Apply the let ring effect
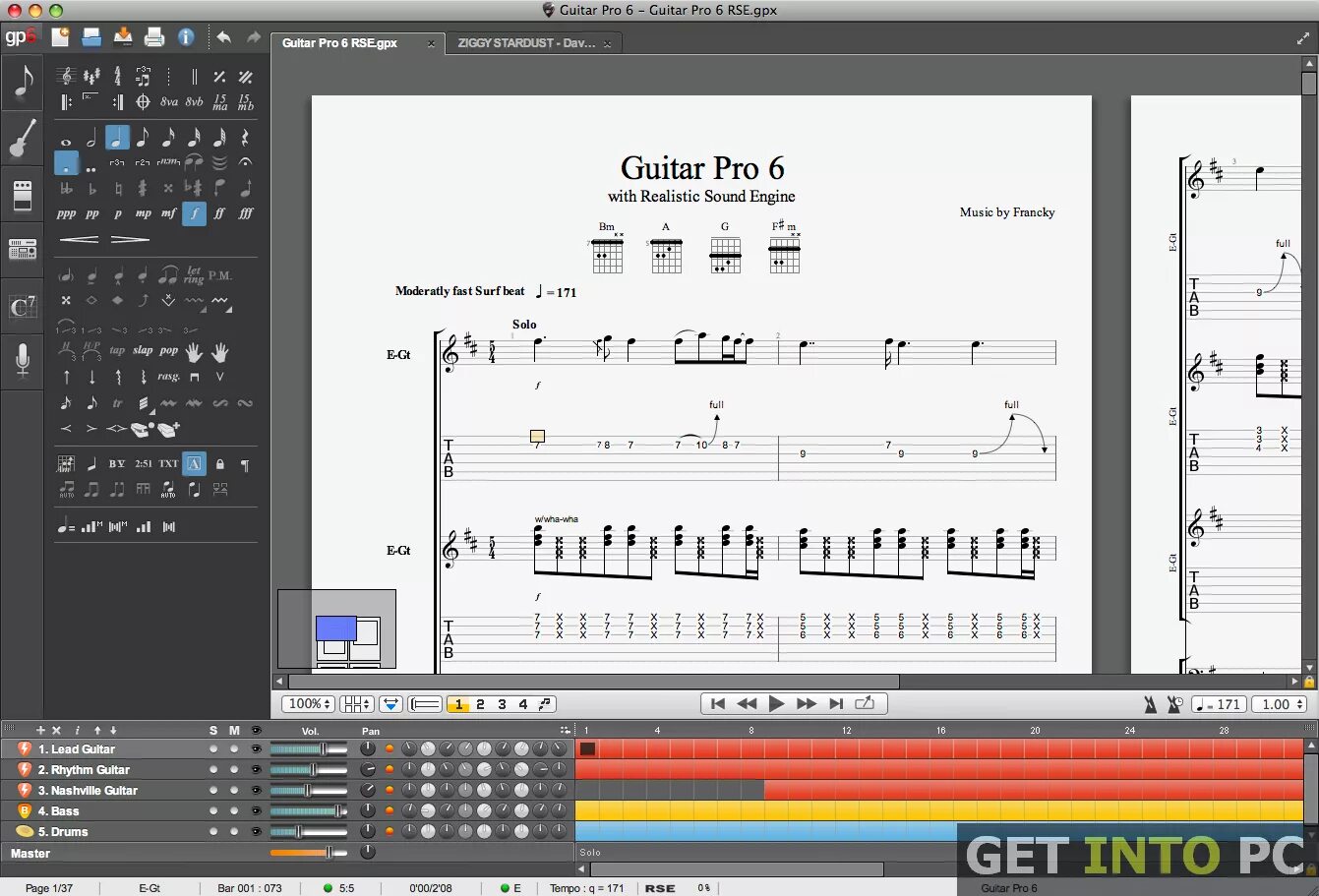This screenshot has height=896, width=1319. 194,274
